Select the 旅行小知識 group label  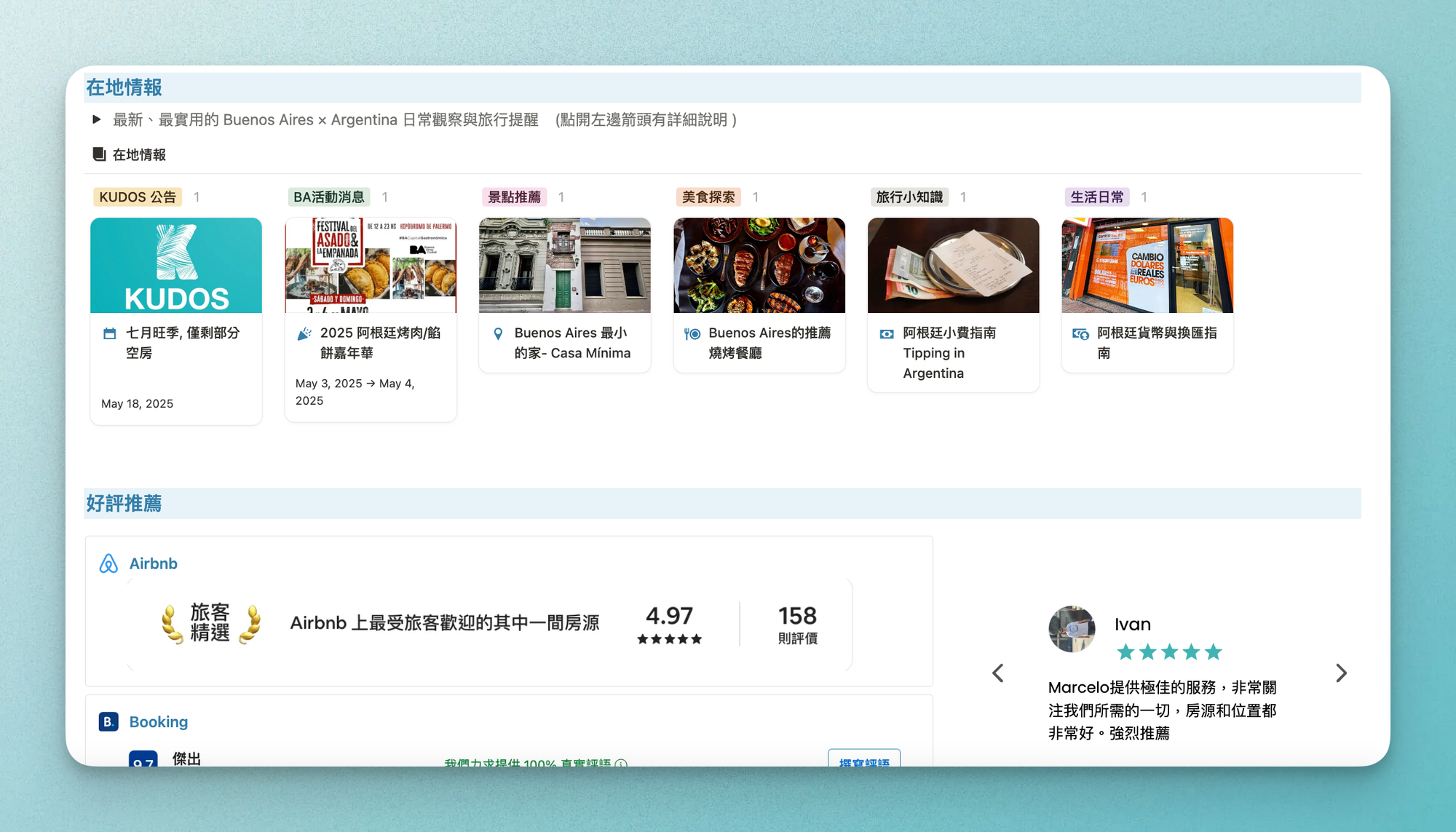(x=909, y=197)
